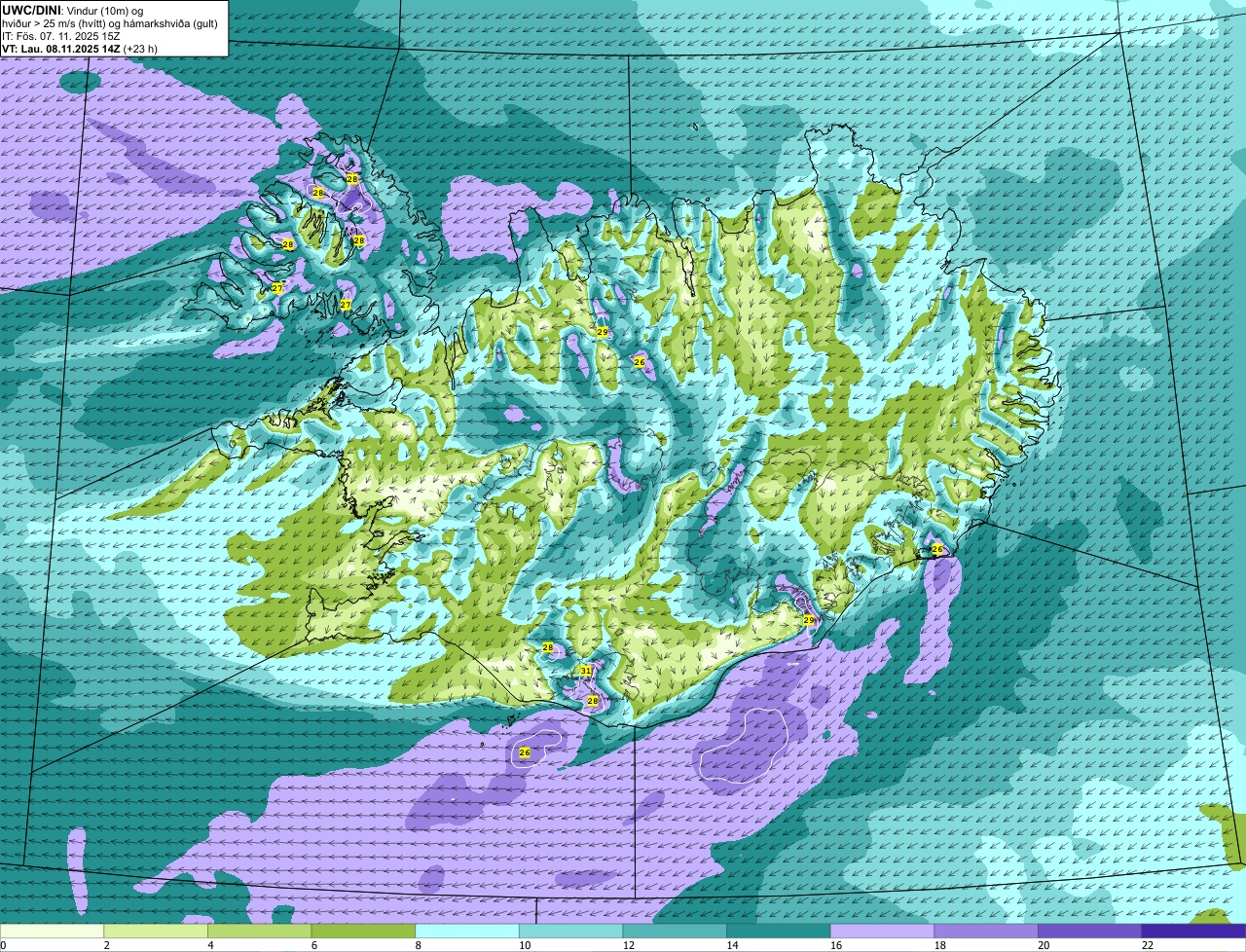Click the color scale tick label '16'
This screenshot has width=1246, height=952.
click(835, 945)
